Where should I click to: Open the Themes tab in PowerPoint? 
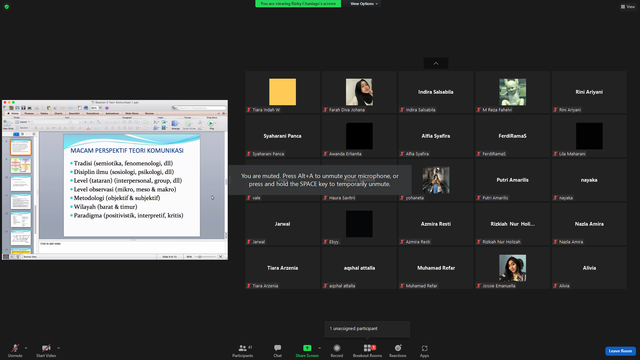click(29, 113)
